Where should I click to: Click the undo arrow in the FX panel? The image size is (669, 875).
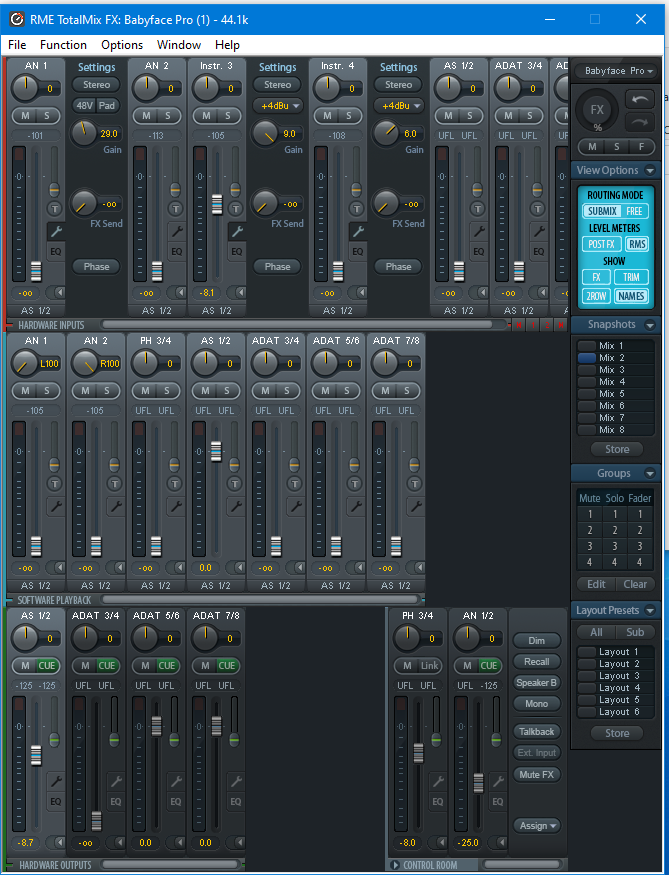click(x=640, y=99)
